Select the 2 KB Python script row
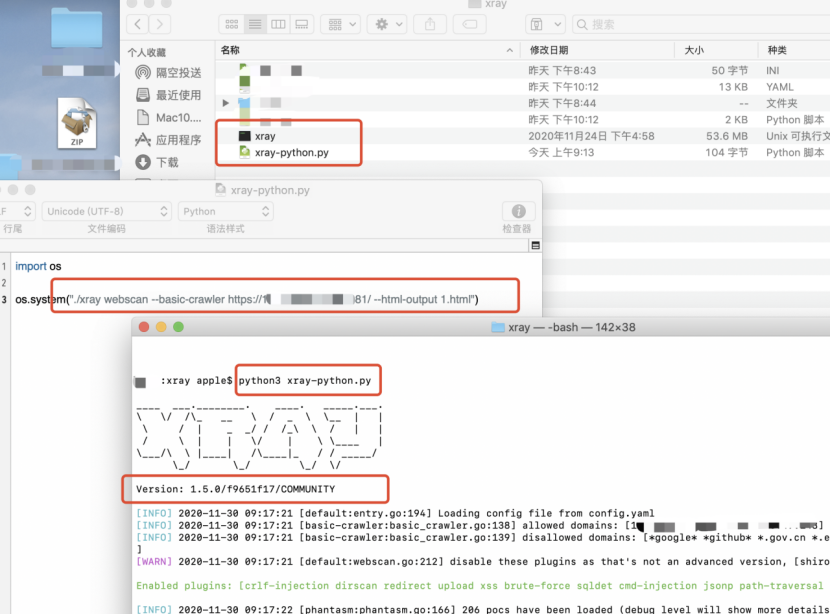 click(523, 119)
